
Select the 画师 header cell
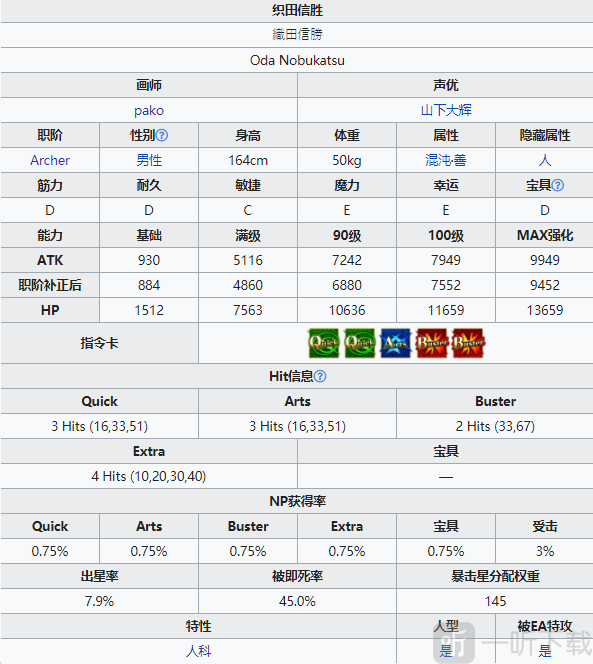pos(149,85)
